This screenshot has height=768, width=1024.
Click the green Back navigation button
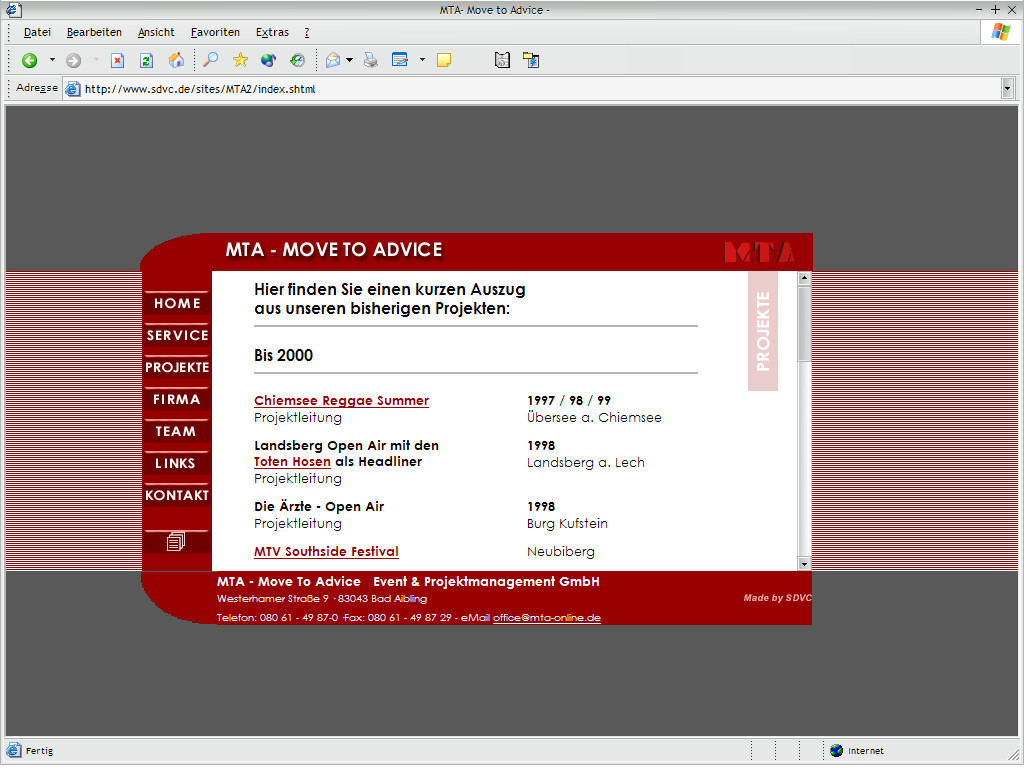coord(30,61)
